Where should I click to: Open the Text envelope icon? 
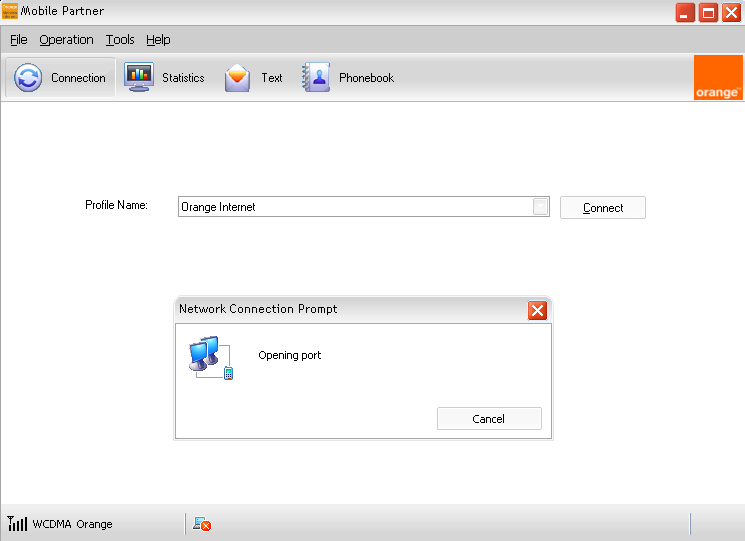(237, 77)
